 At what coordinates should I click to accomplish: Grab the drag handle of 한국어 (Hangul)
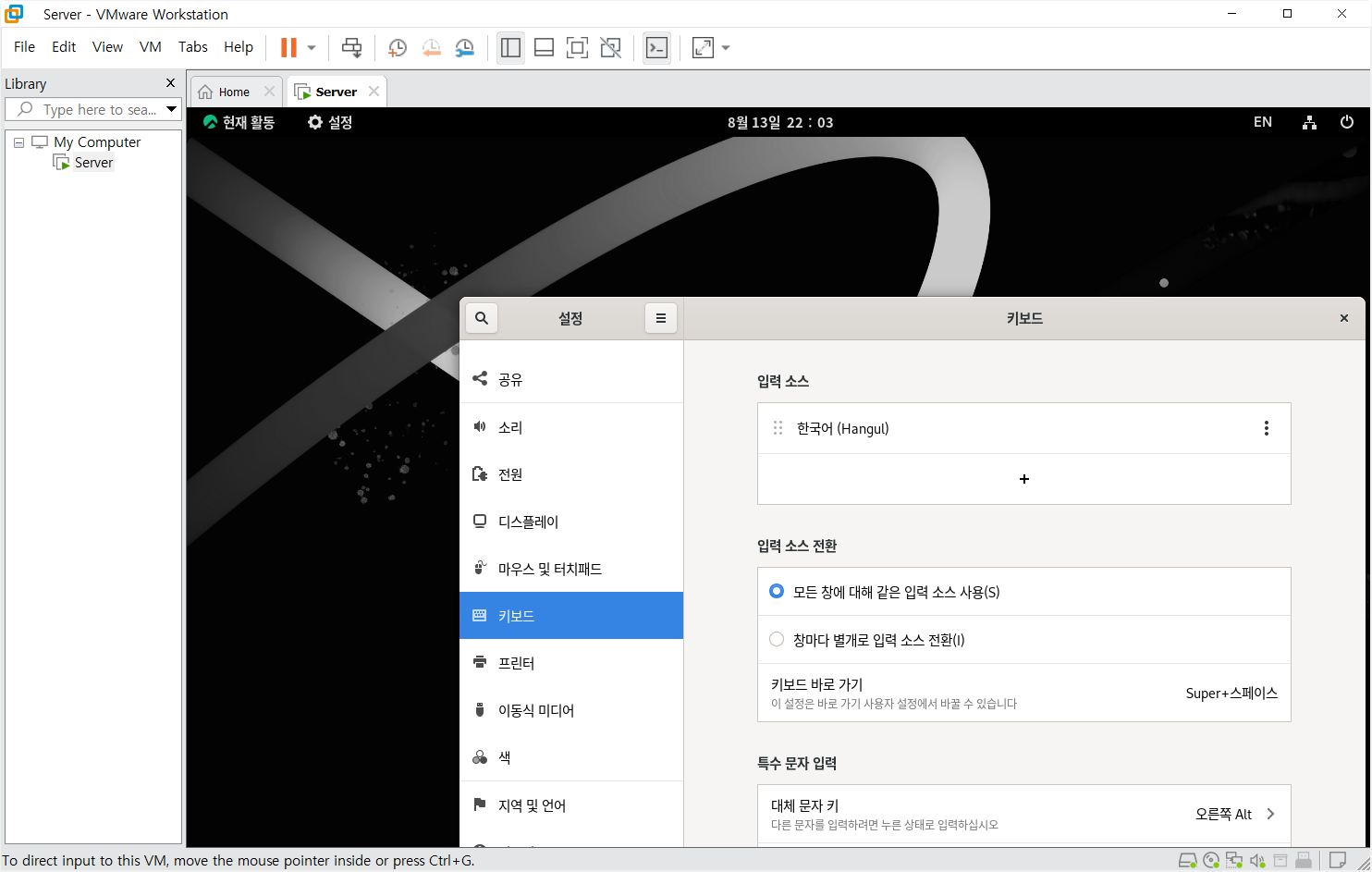[x=778, y=428]
